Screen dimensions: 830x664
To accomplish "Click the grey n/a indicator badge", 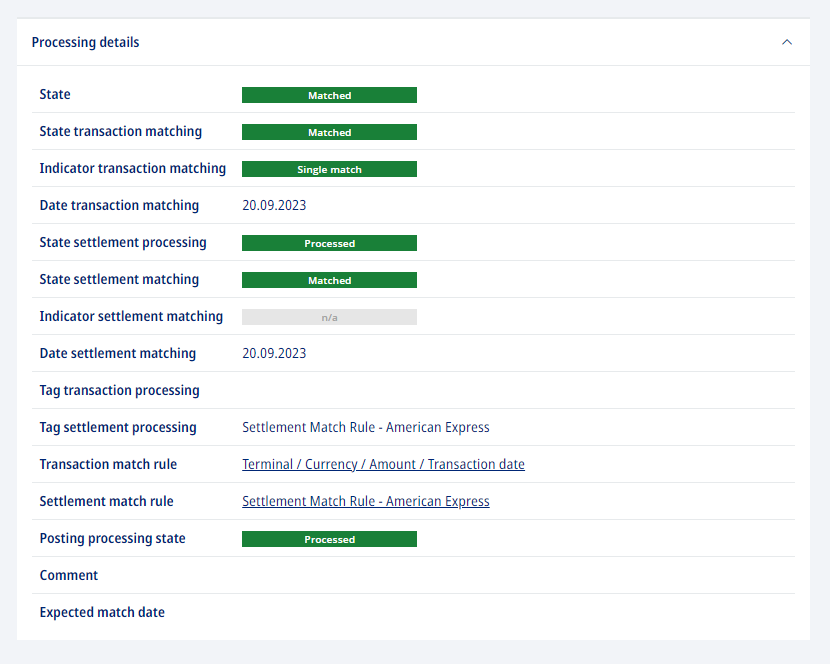I will (x=329, y=317).
